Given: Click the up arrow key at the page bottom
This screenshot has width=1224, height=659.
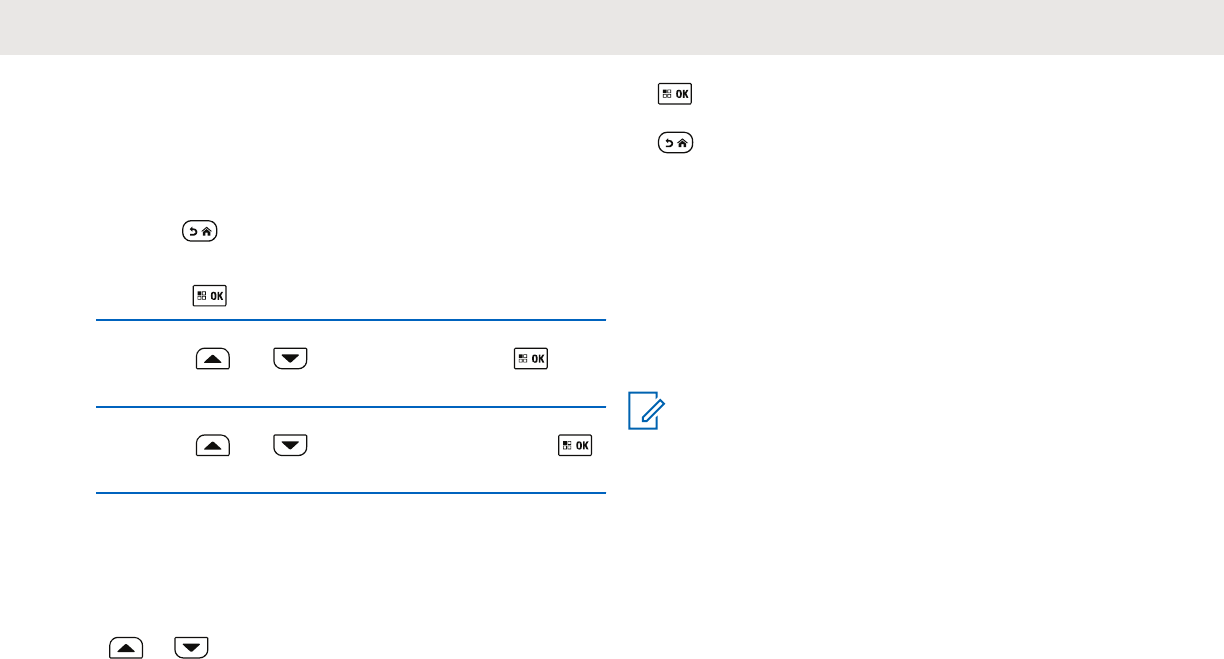Looking at the screenshot, I should (127, 649).
